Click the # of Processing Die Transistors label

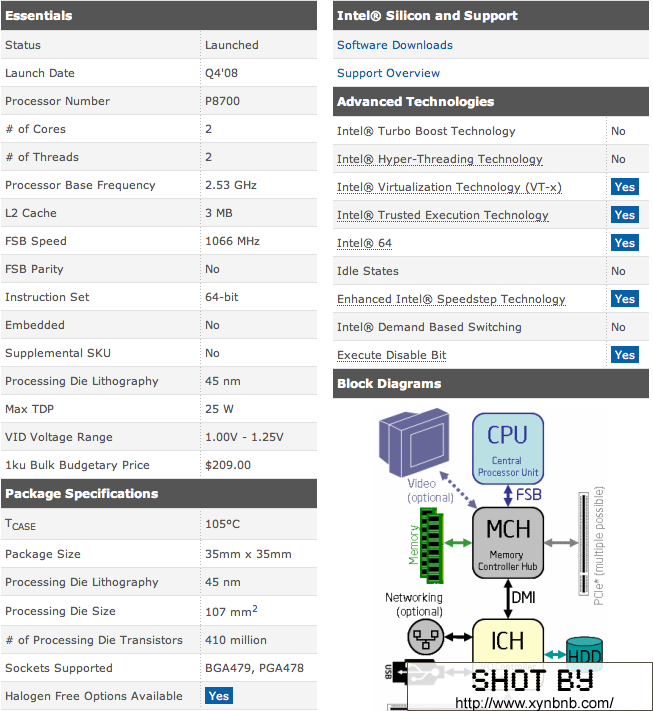pos(94,640)
